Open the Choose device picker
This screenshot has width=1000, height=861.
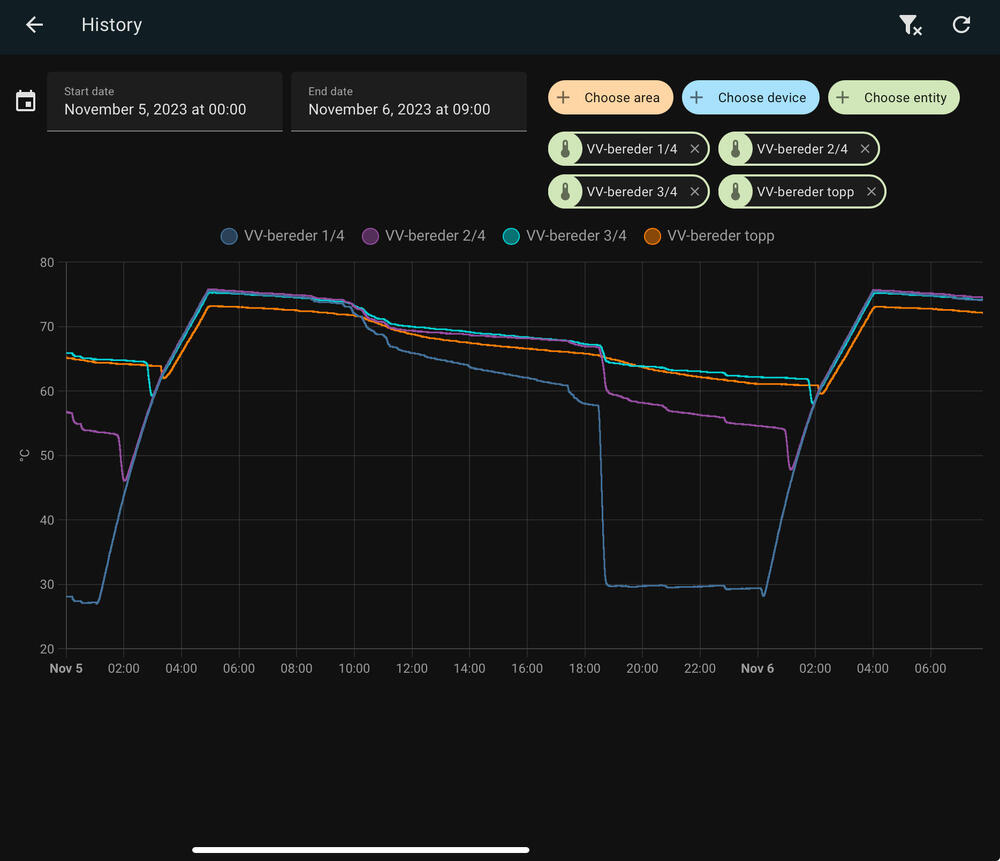click(750, 98)
